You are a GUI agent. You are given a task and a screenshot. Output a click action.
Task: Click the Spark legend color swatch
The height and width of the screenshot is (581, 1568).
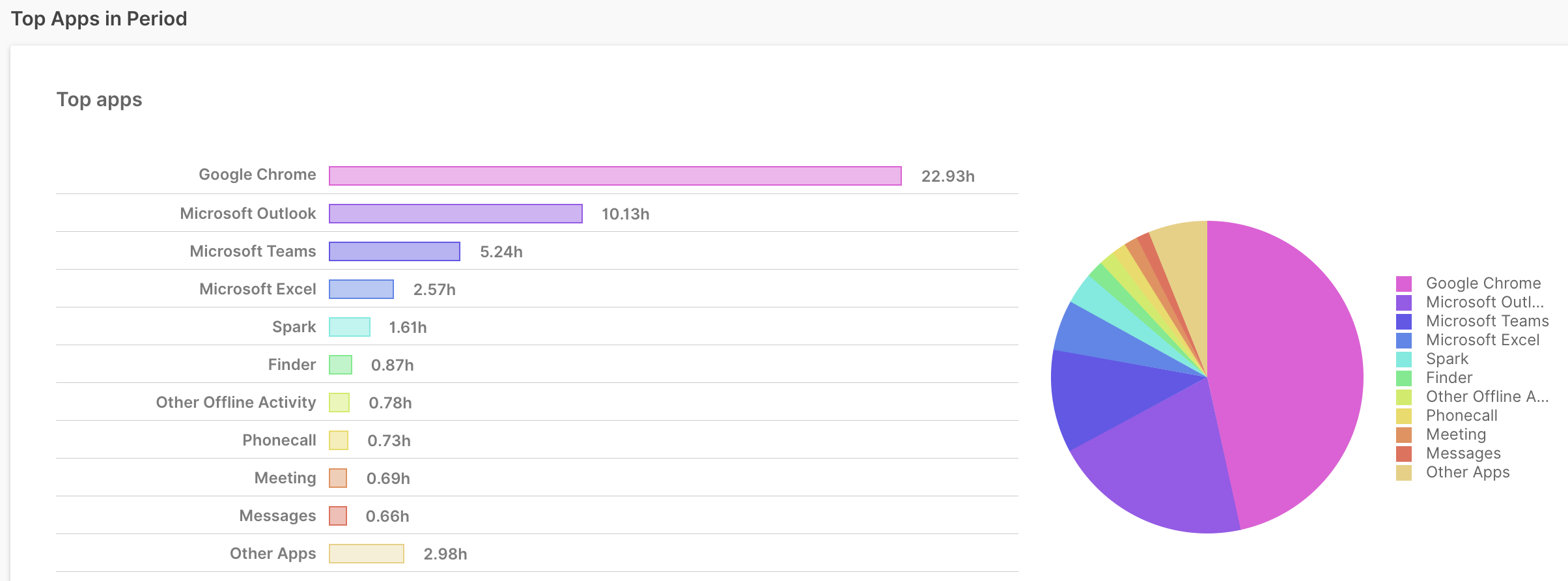1404,359
